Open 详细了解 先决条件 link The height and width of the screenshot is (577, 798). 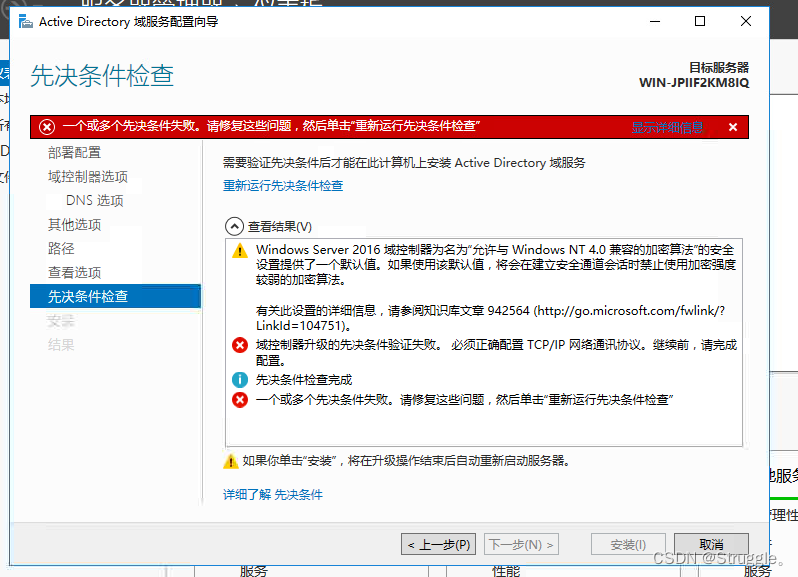[x=273, y=495]
